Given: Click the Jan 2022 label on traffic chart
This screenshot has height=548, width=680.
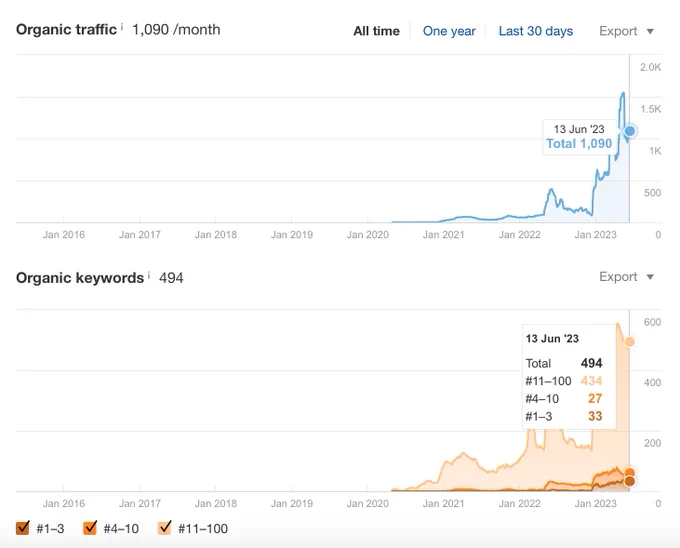Looking at the screenshot, I should pos(519,235).
